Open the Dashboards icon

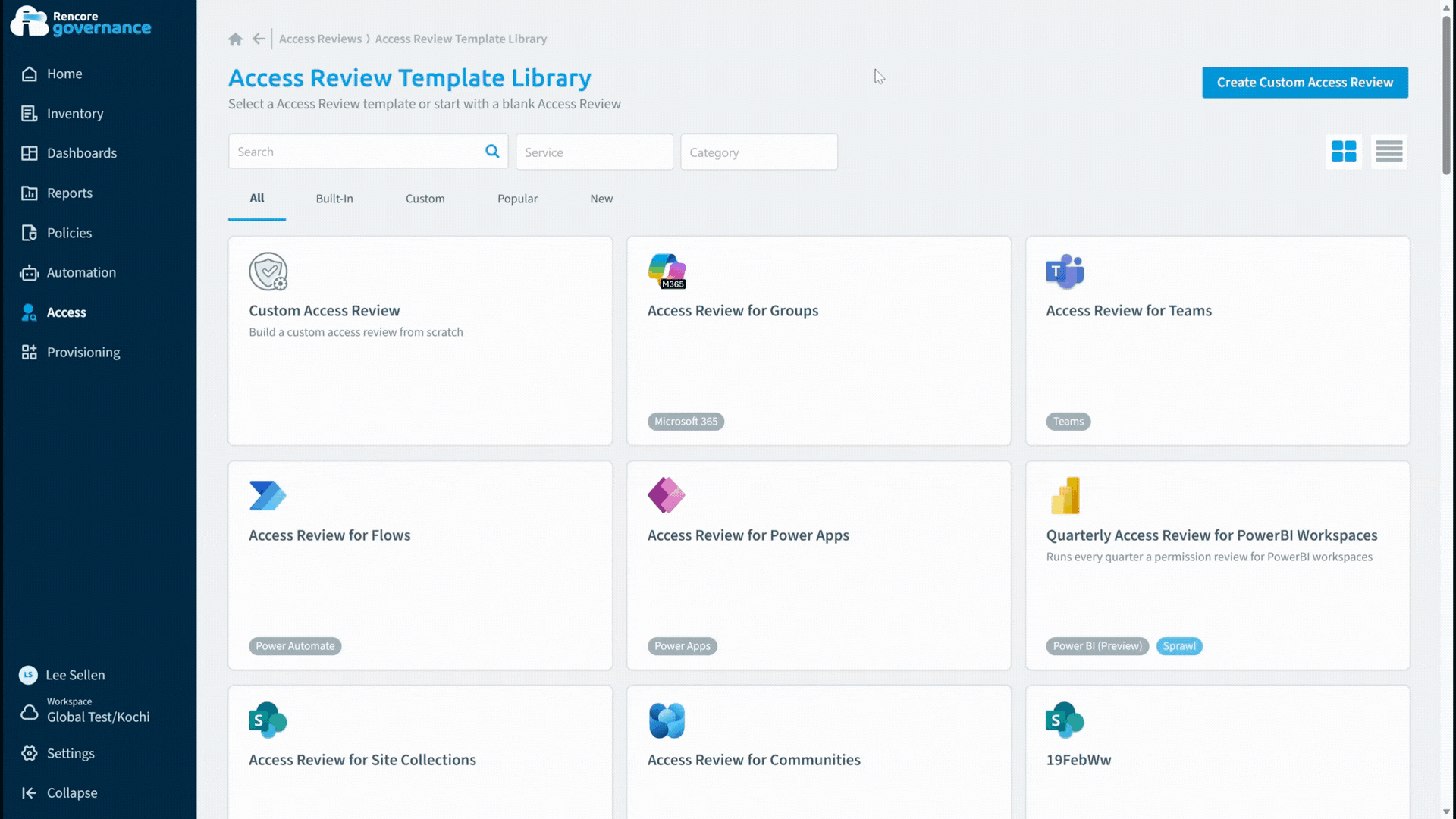(x=29, y=152)
